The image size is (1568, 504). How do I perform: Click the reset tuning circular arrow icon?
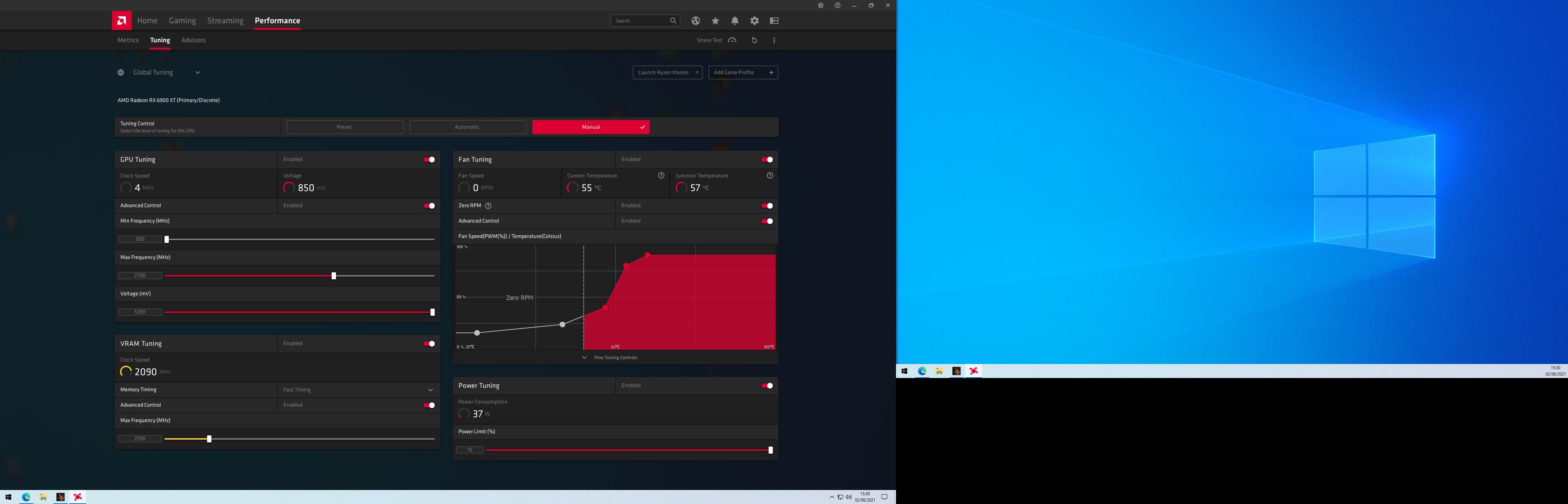tap(754, 40)
